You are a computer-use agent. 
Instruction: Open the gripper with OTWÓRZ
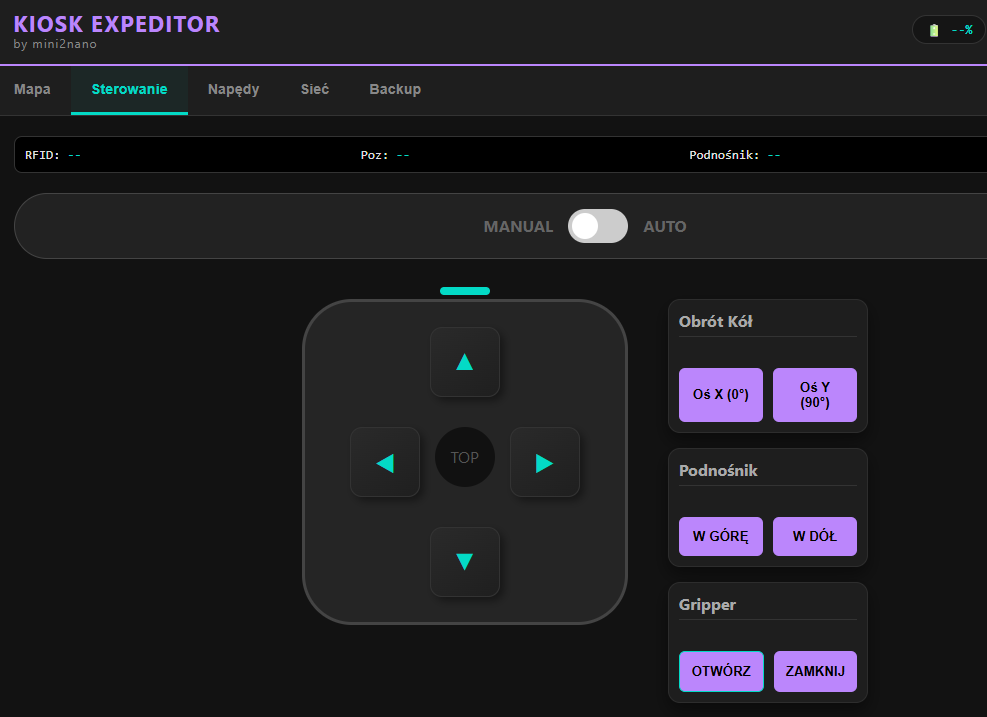coord(721,671)
